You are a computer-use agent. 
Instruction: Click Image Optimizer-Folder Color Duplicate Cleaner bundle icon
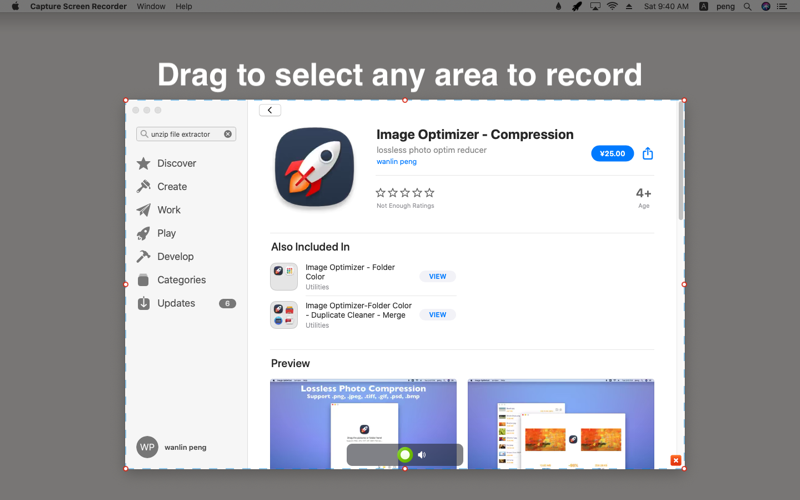click(x=284, y=315)
